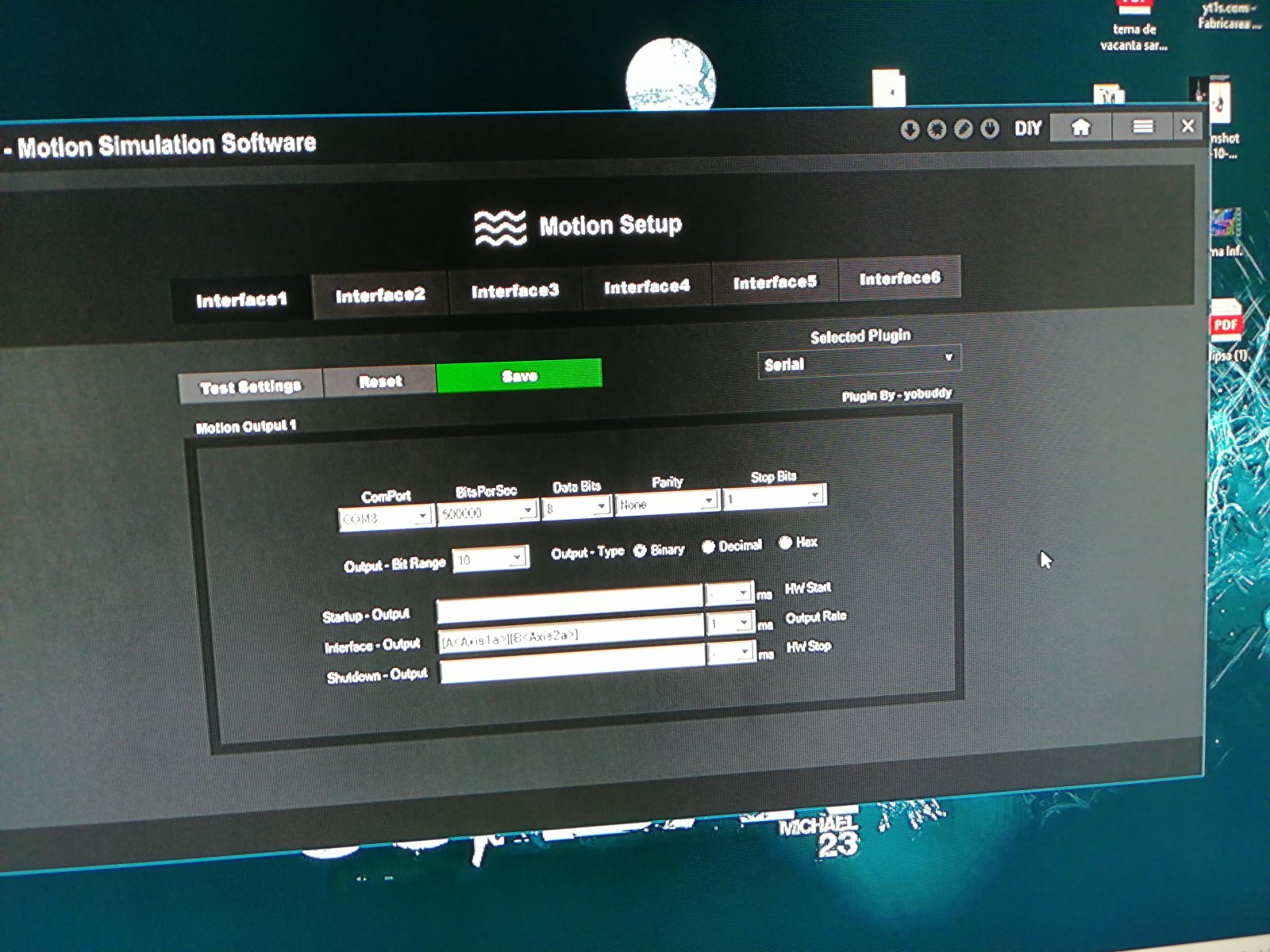
Task: Open 'tema de vacanta sar...' PDF on desktop
Action: (1133, 25)
